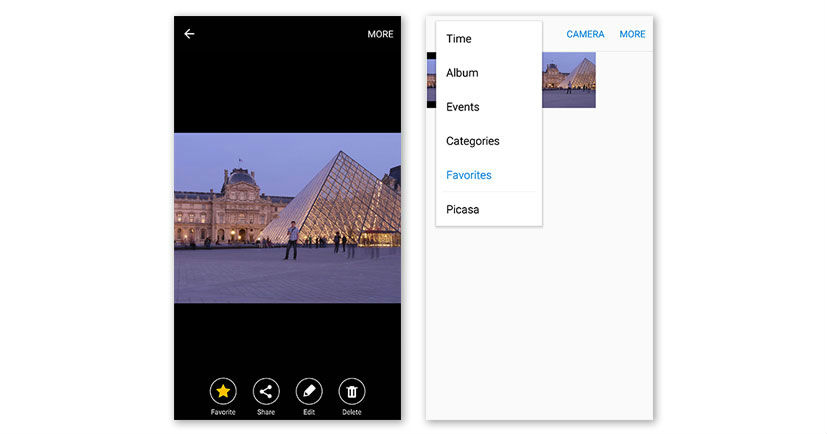The height and width of the screenshot is (434, 827).
Task: Open MORE menu on black photo viewer
Action: (x=380, y=34)
